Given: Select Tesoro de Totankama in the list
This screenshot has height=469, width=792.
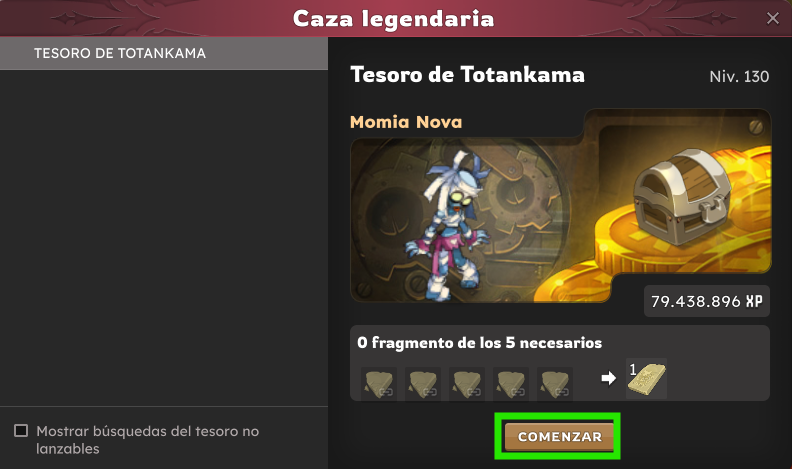Looking at the screenshot, I should point(164,53).
